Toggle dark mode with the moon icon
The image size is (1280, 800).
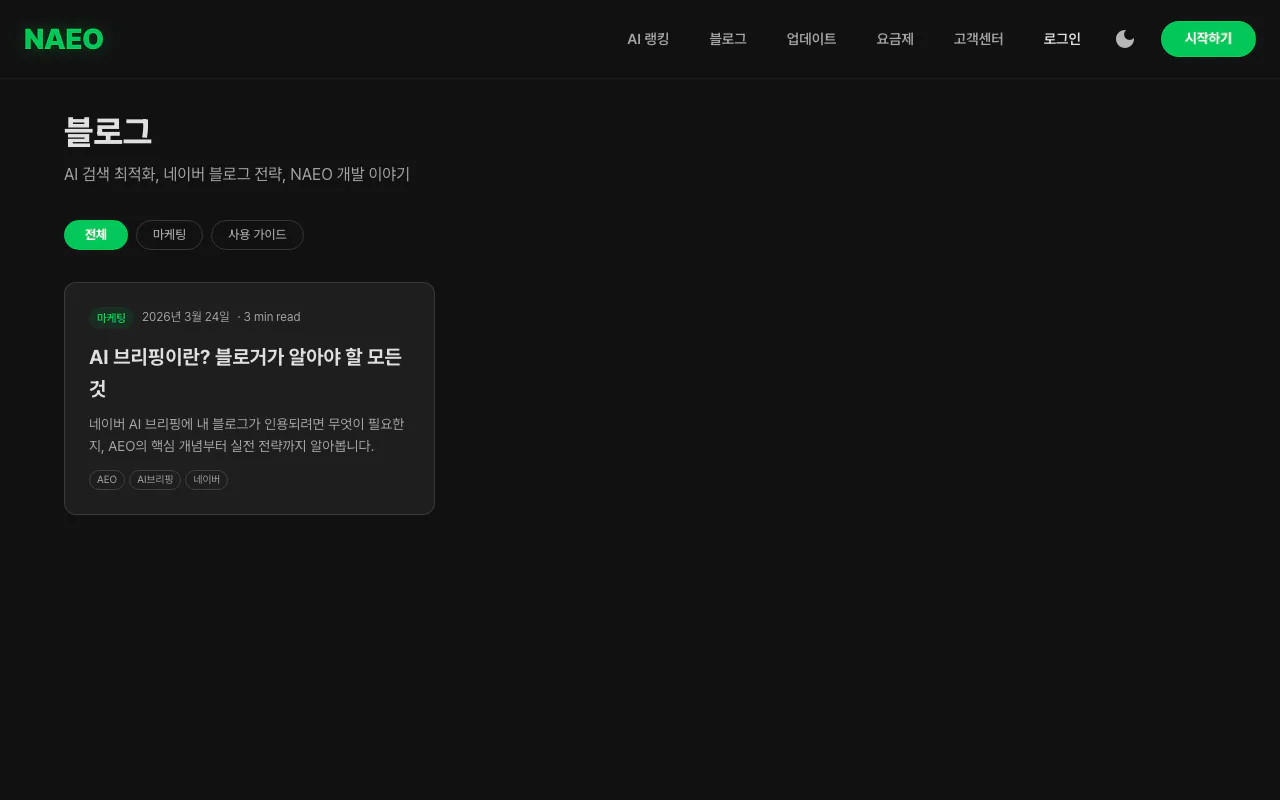point(1125,39)
